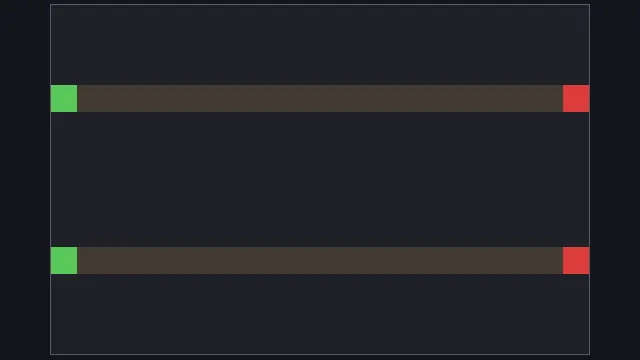640x360 pixels.
Task: Click the empty dark area between the two bars
Action: click(320, 180)
